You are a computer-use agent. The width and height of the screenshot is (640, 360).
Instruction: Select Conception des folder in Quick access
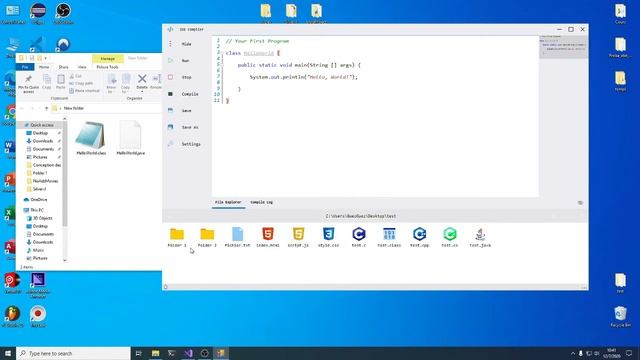pyautogui.click(x=44, y=165)
